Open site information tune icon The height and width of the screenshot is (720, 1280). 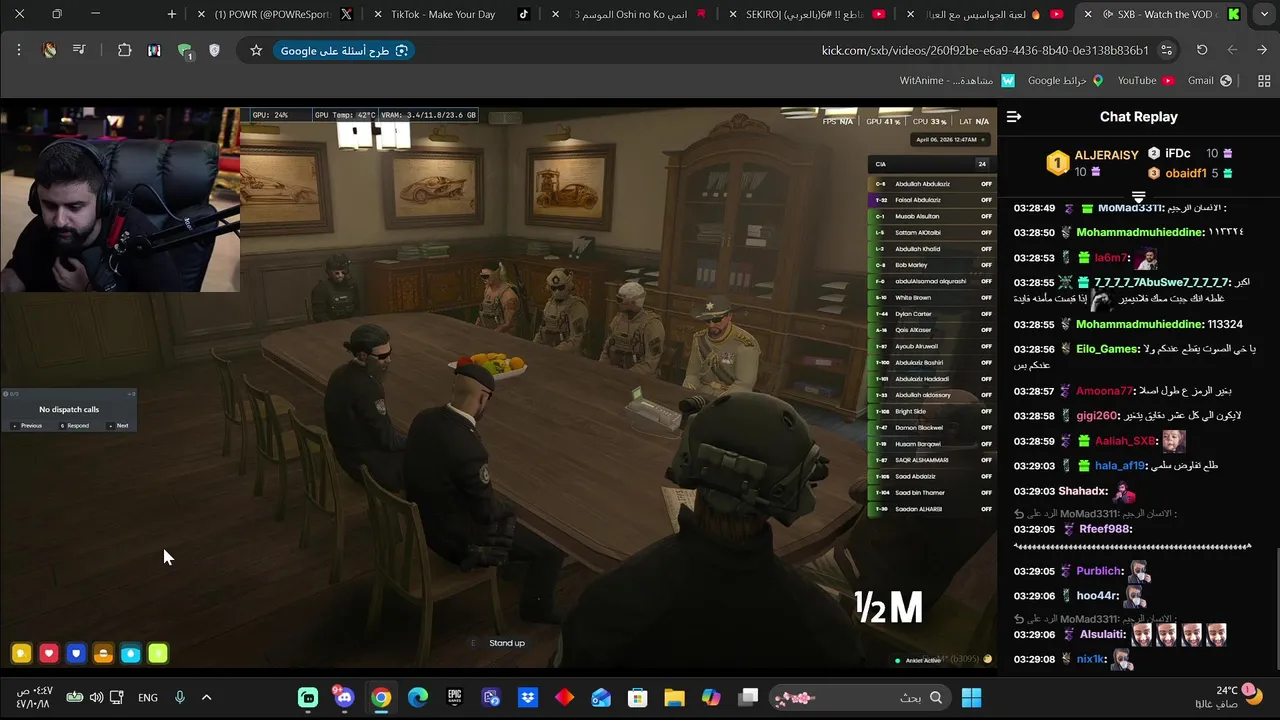pos(1166,50)
